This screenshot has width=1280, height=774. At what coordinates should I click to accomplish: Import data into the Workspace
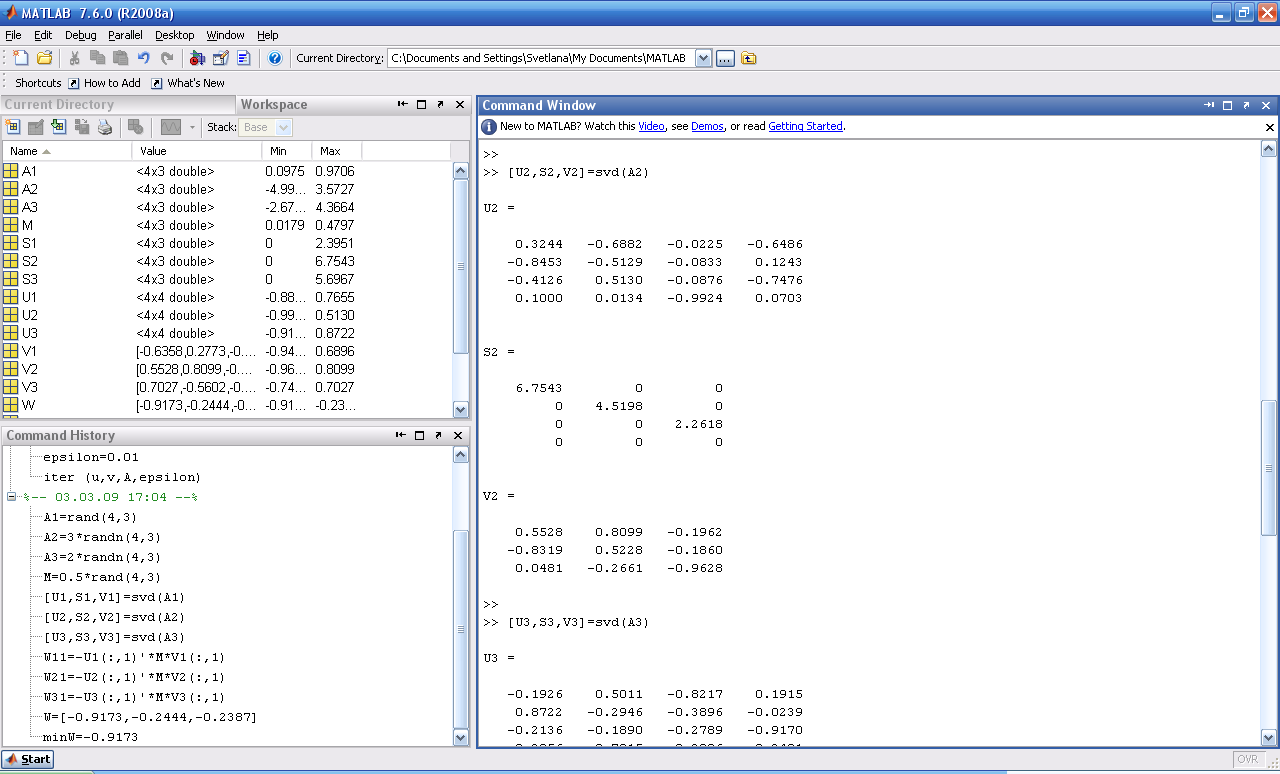pyautogui.click(x=58, y=127)
